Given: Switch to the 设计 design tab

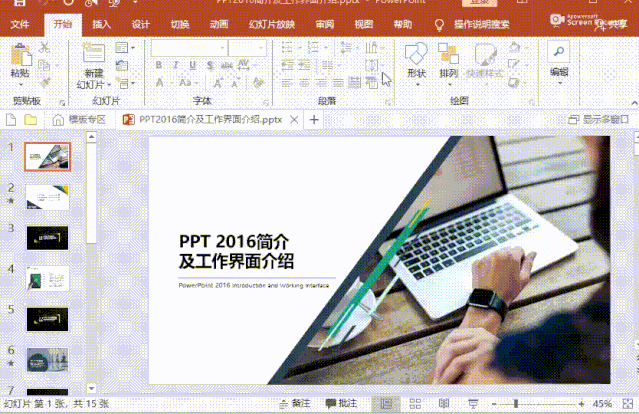Looking at the screenshot, I should [x=141, y=24].
